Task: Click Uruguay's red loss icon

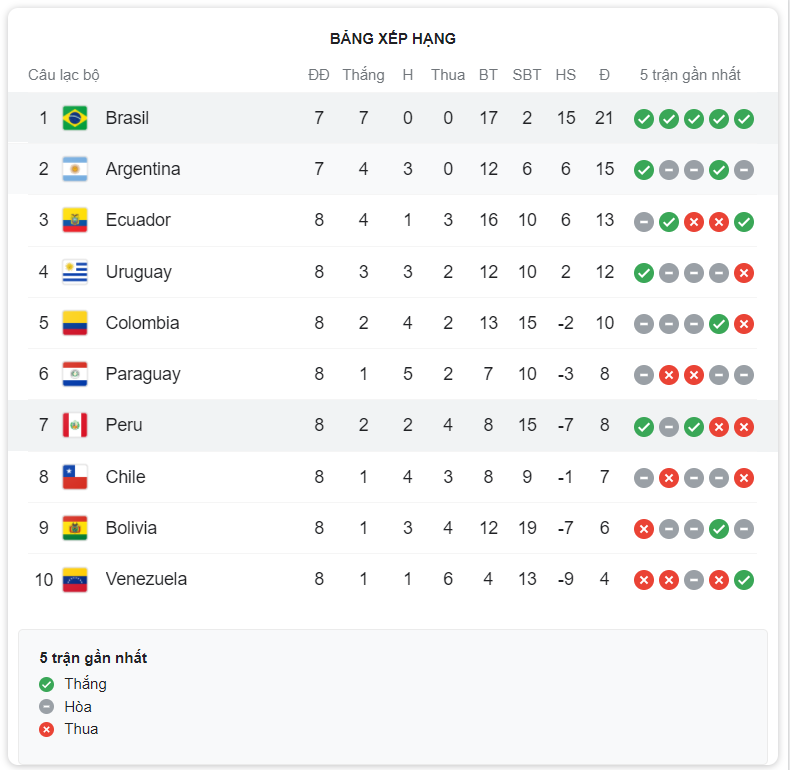Action: (x=744, y=273)
